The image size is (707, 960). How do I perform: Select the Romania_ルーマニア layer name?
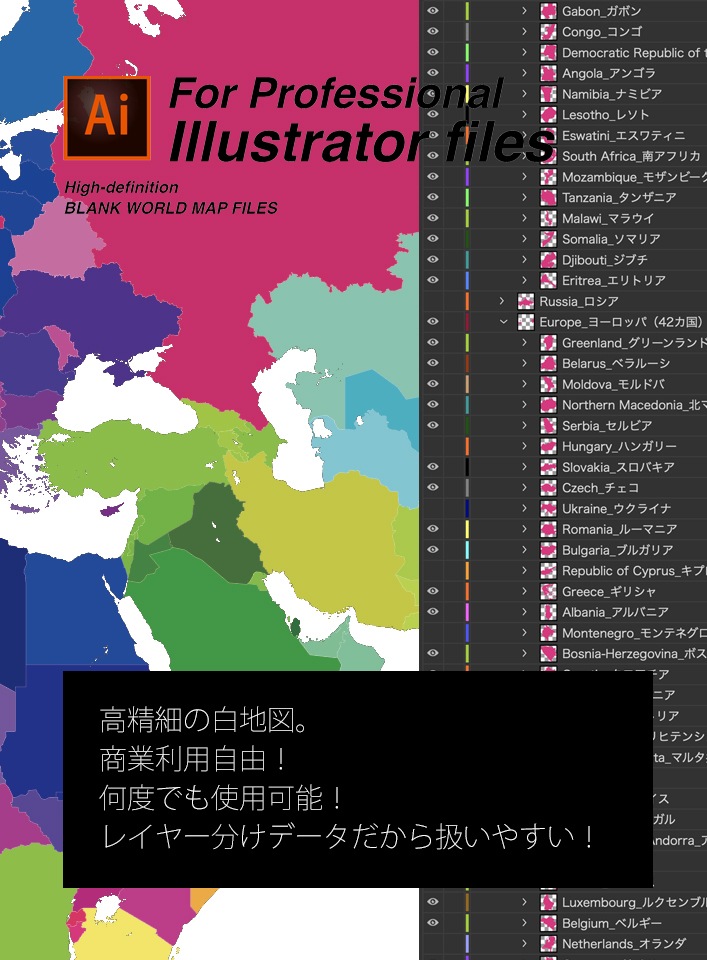click(x=619, y=529)
